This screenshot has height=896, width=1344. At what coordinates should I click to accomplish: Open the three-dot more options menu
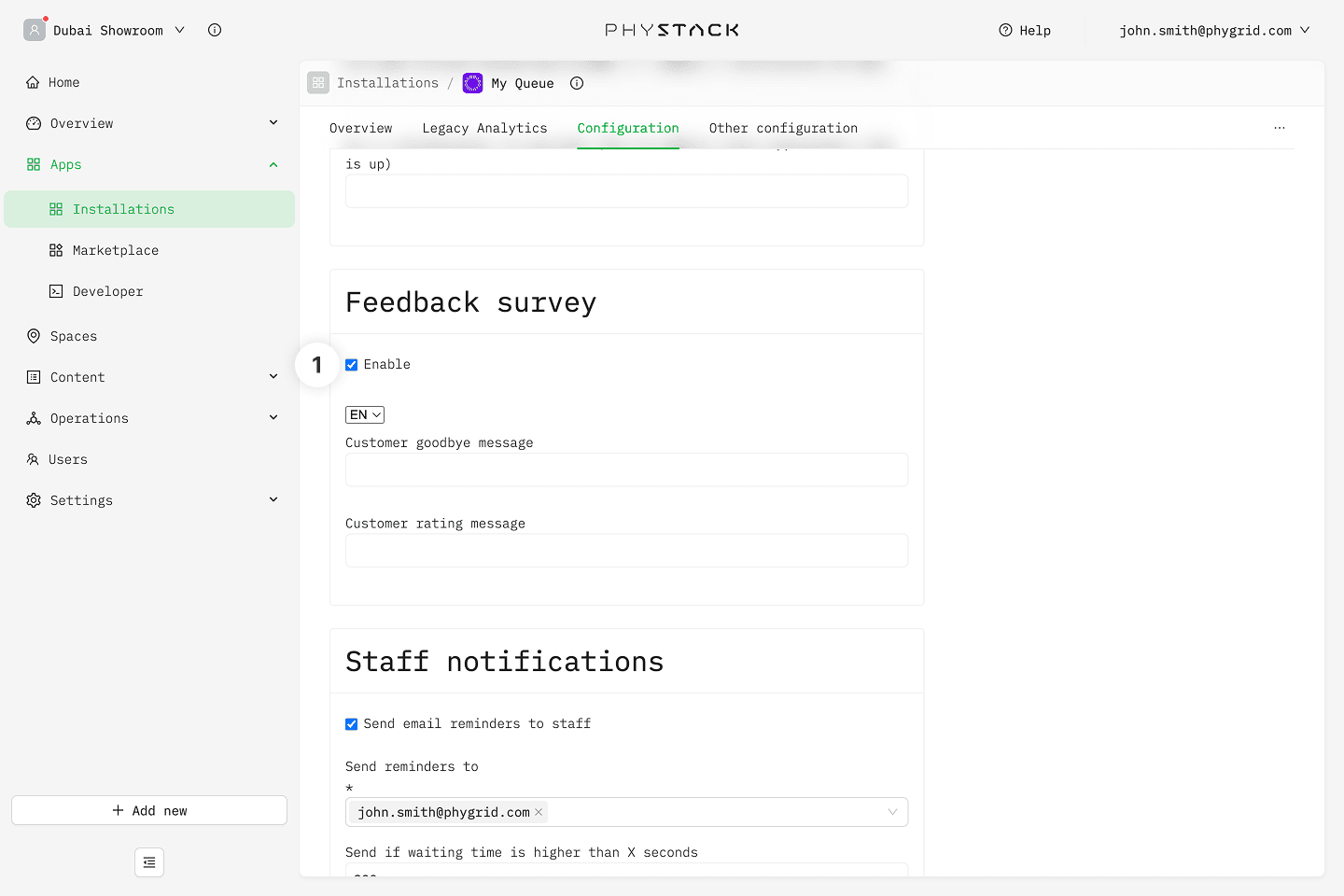(1280, 128)
